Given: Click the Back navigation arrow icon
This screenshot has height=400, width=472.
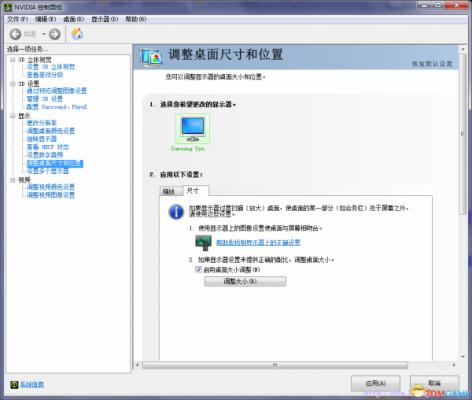Looking at the screenshot, I should 15,34.
